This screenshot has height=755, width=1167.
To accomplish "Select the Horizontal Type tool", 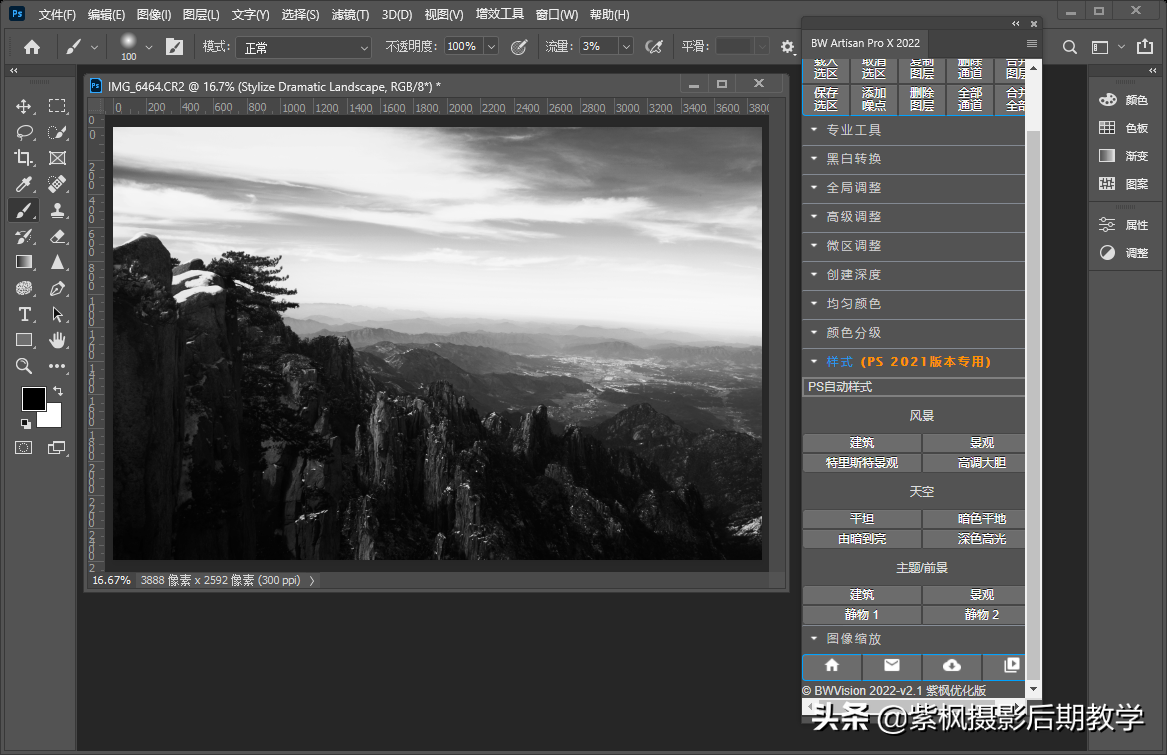I will pyautogui.click(x=24, y=314).
